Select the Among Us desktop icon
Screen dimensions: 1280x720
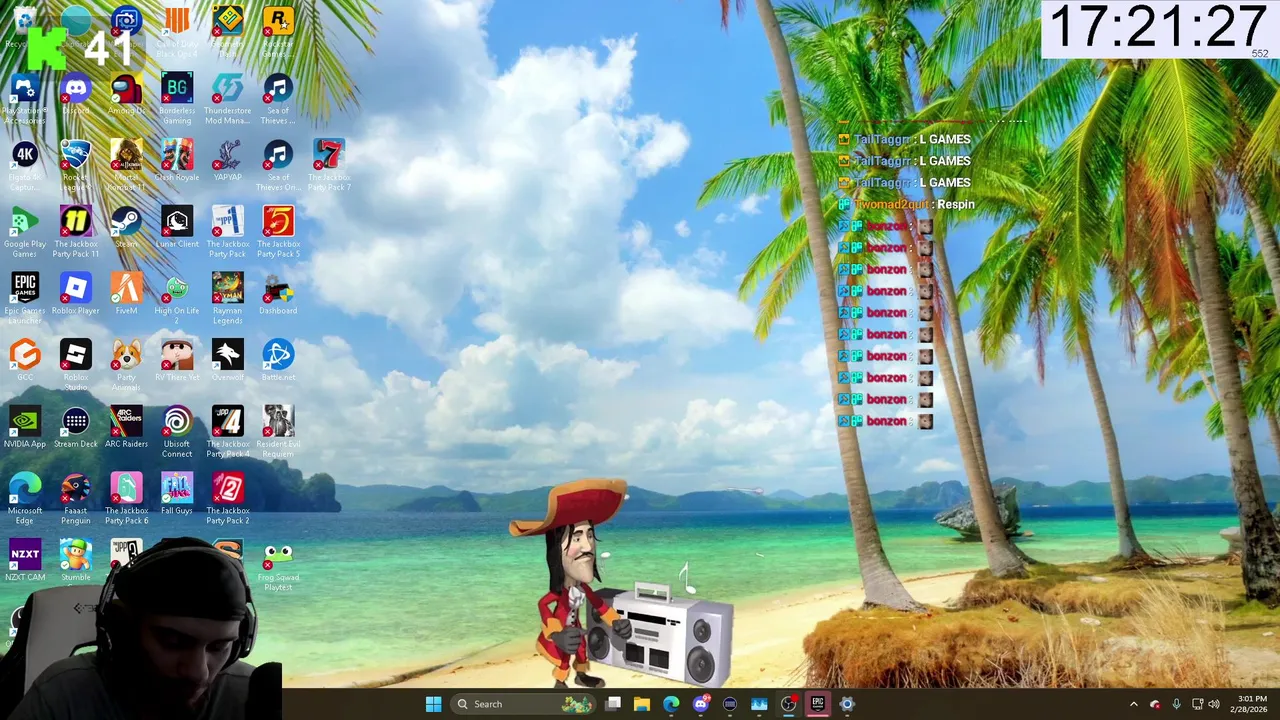click(x=126, y=96)
